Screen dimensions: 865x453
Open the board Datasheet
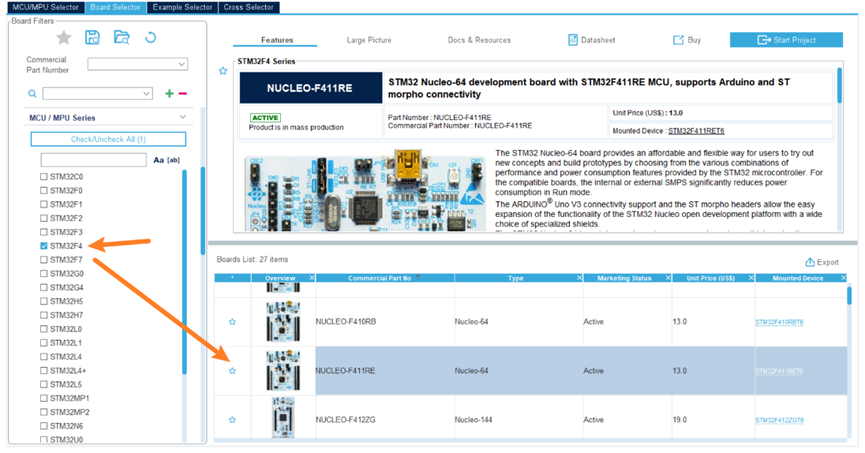[591, 40]
